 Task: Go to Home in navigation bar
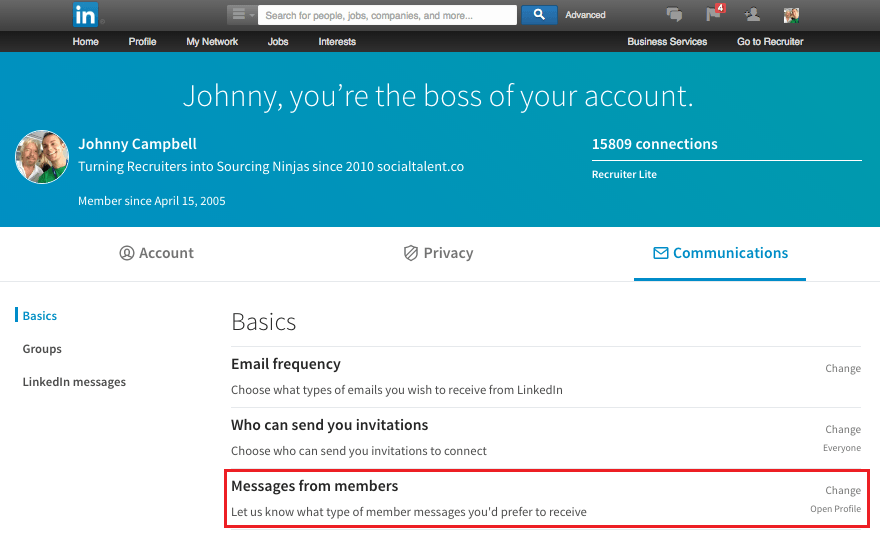[85, 42]
